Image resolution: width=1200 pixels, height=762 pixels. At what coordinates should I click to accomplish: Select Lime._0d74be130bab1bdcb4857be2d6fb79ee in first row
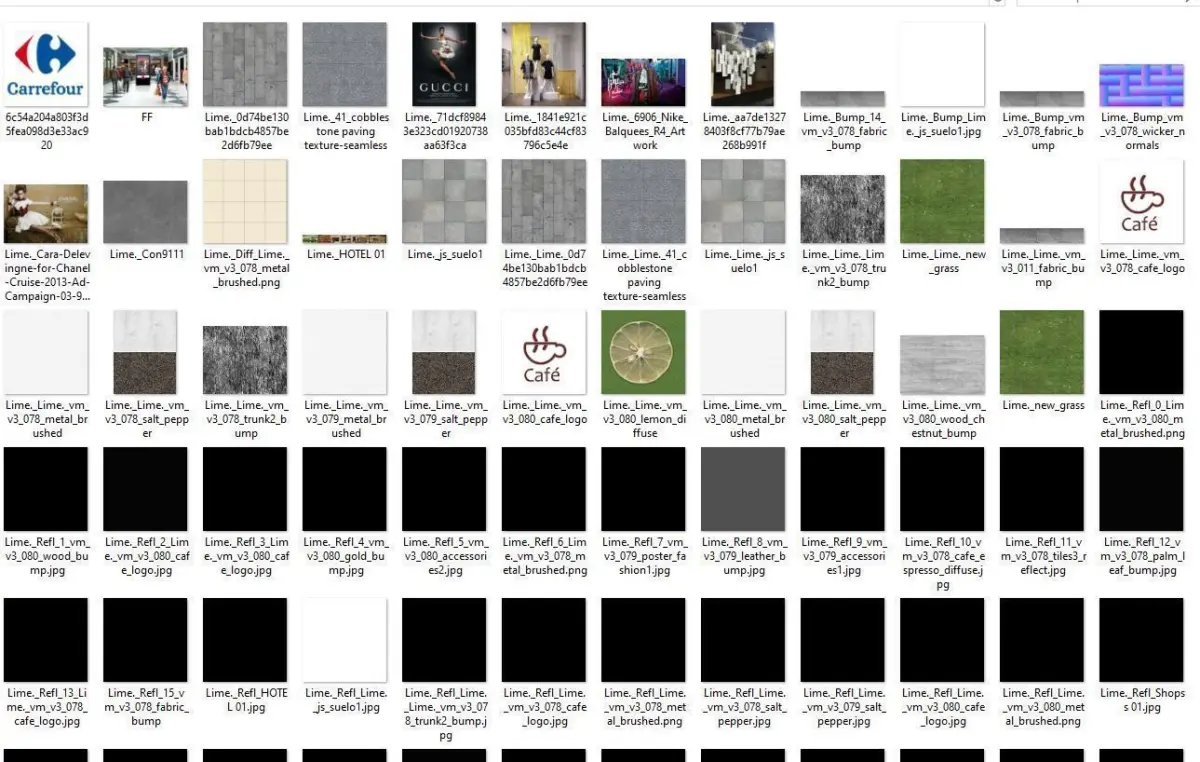point(245,65)
